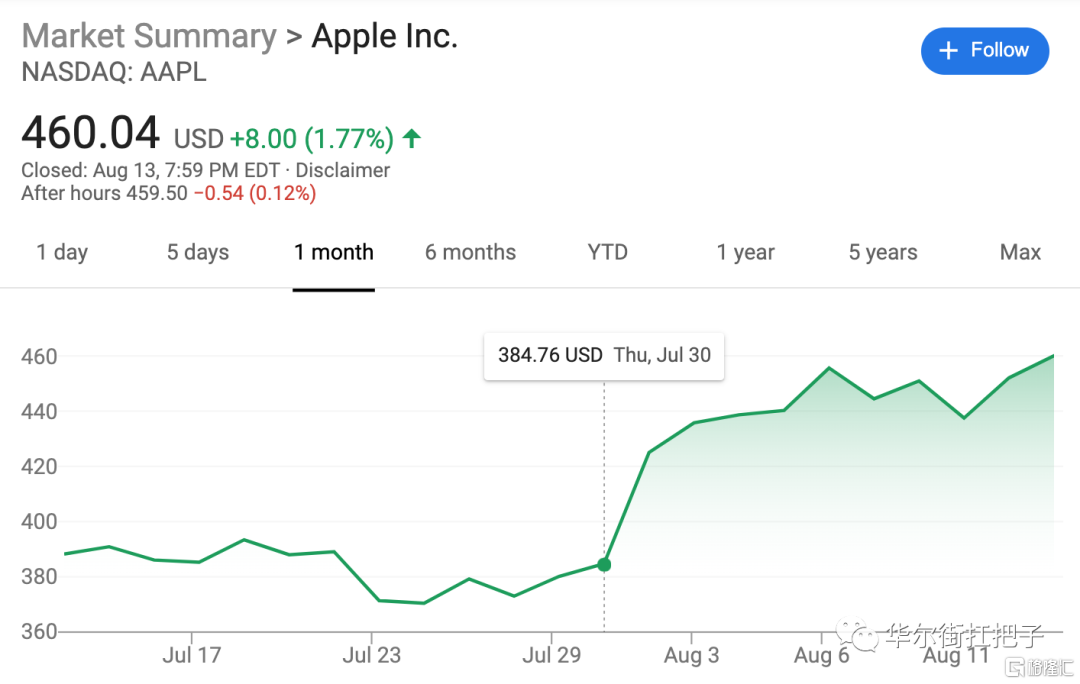Viewport: 1080px width, 684px height.
Task: Select the 5 years range
Action: point(883,253)
